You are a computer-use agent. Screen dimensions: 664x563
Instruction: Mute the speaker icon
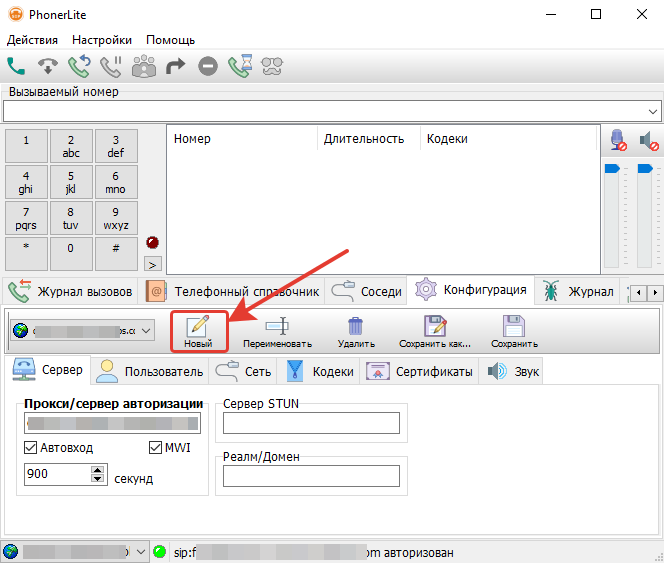(x=649, y=140)
